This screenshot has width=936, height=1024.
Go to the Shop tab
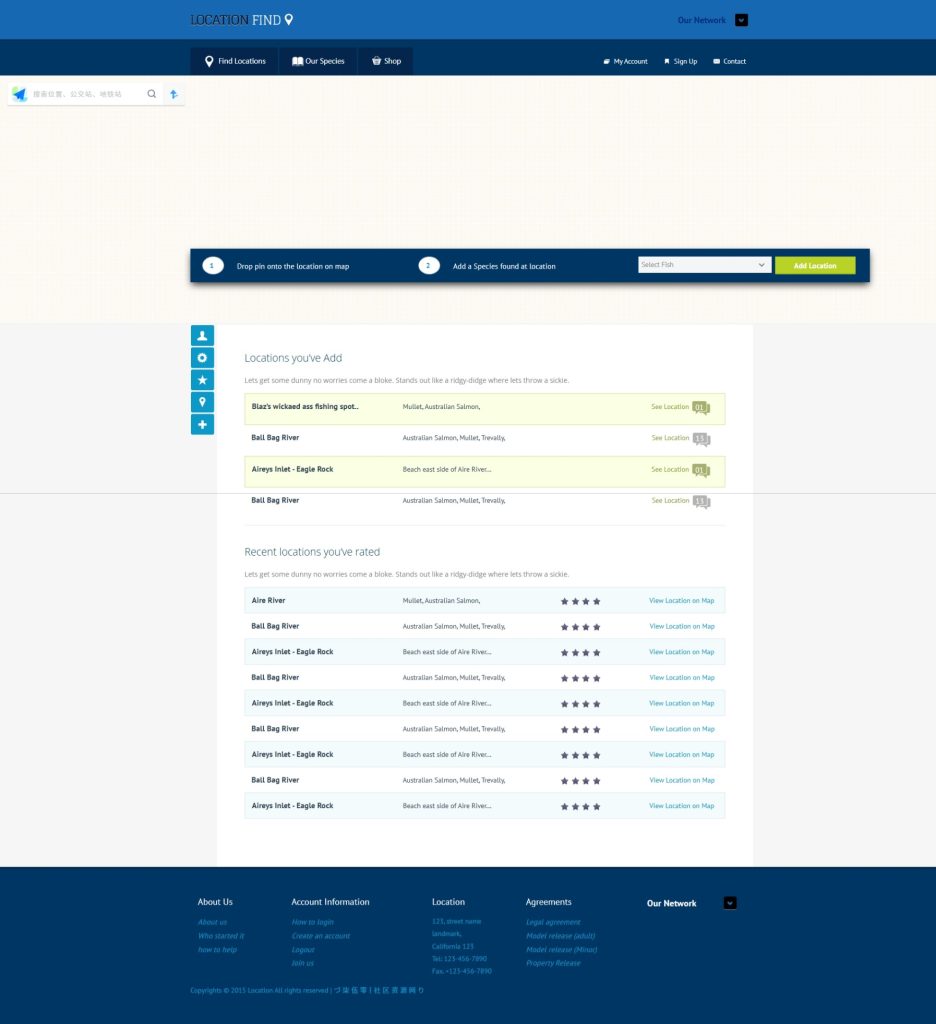pyautogui.click(x=386, y=61)
